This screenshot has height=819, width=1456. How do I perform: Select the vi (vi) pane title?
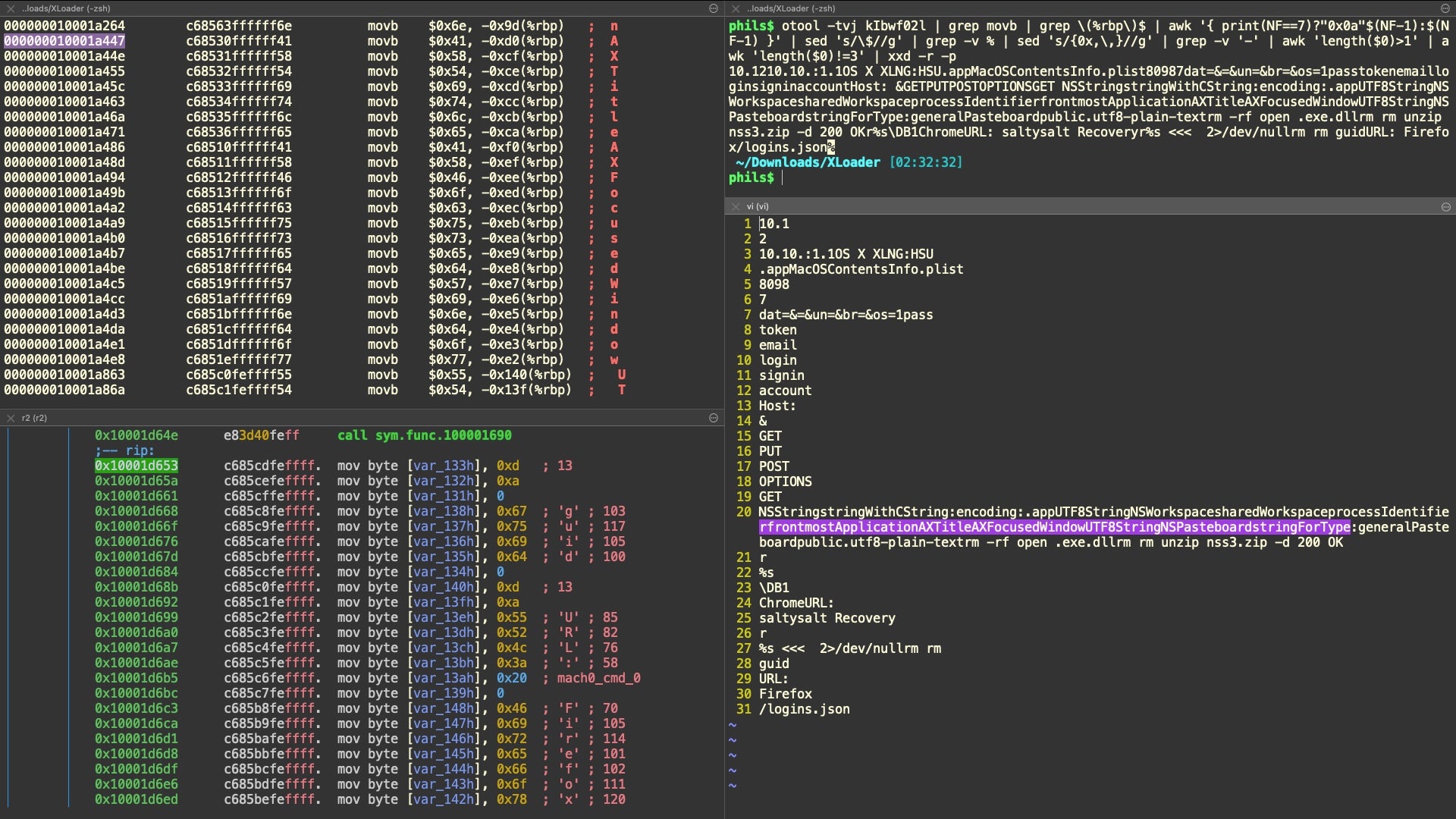coord(757,206)
